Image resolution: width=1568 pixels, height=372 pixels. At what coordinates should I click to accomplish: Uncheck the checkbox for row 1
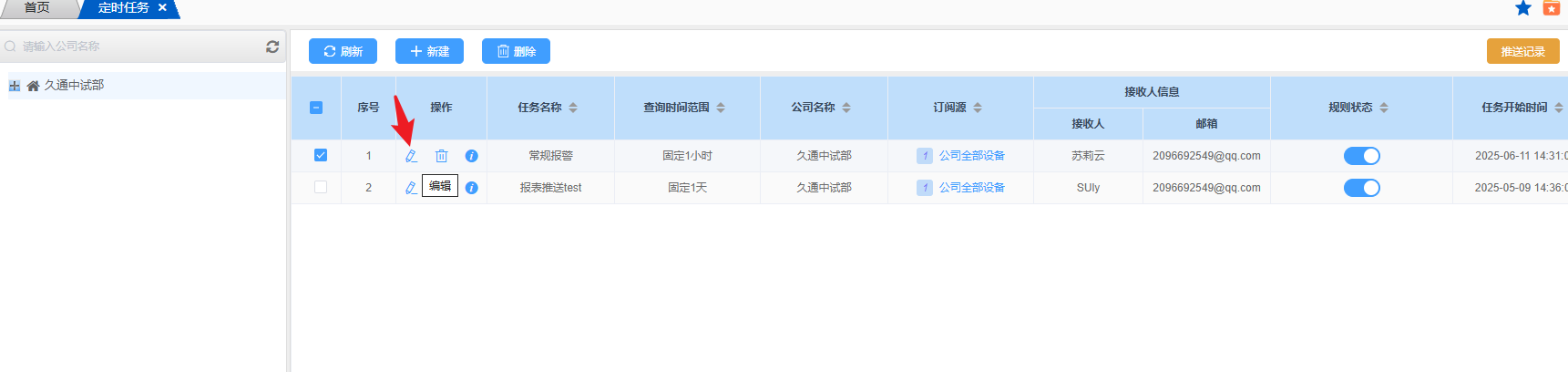[321, 155]
